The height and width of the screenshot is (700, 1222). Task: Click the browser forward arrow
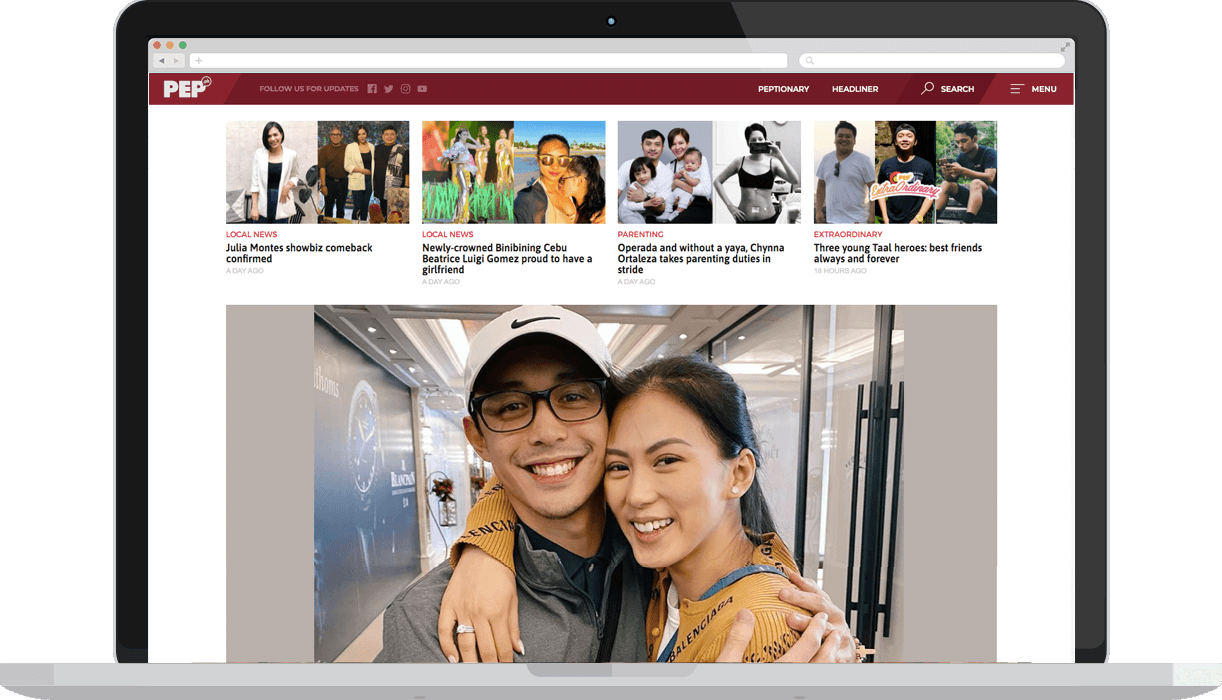click(x=175, y=61)
